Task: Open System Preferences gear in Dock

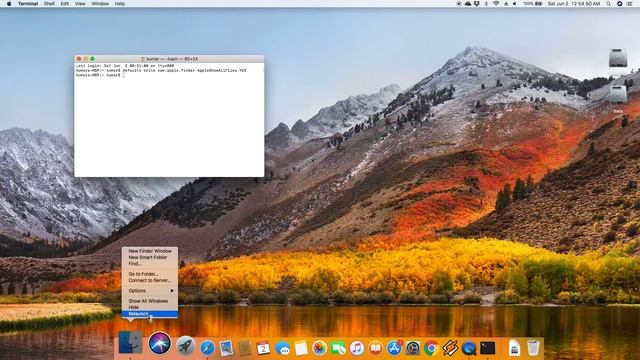Action: click(x=413, y=348)
